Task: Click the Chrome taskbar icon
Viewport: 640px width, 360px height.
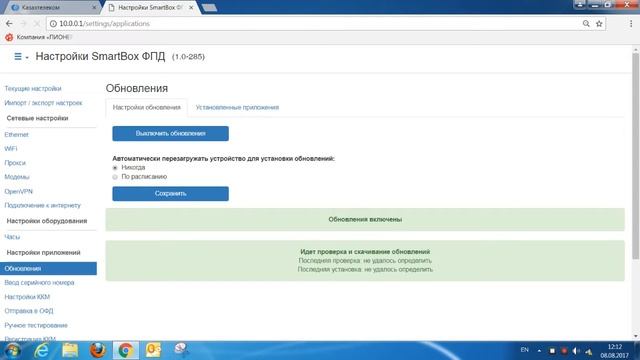Action: tap(126, 351)
